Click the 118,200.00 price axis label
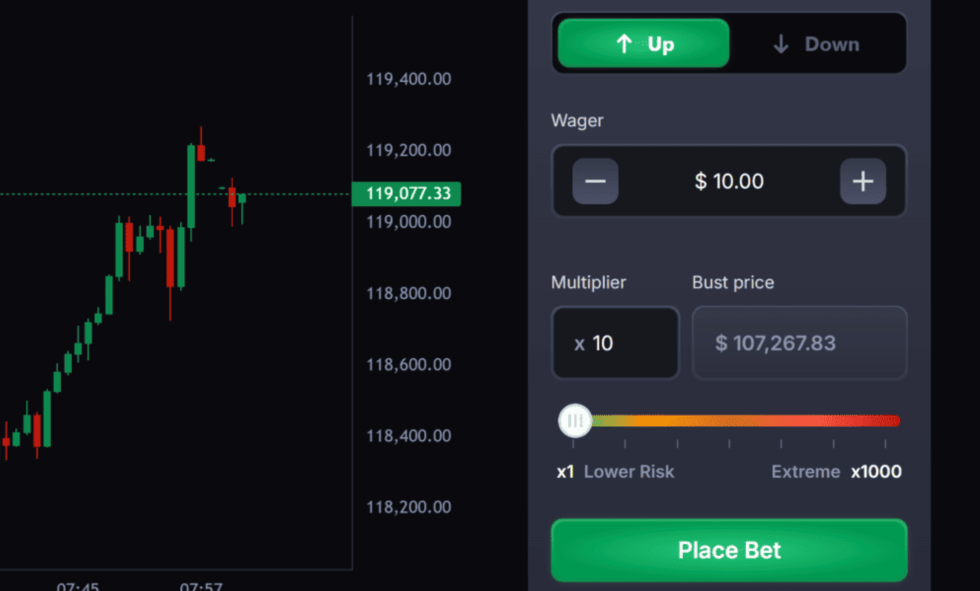This screenshot has height=591, width=980. (408, 507)
